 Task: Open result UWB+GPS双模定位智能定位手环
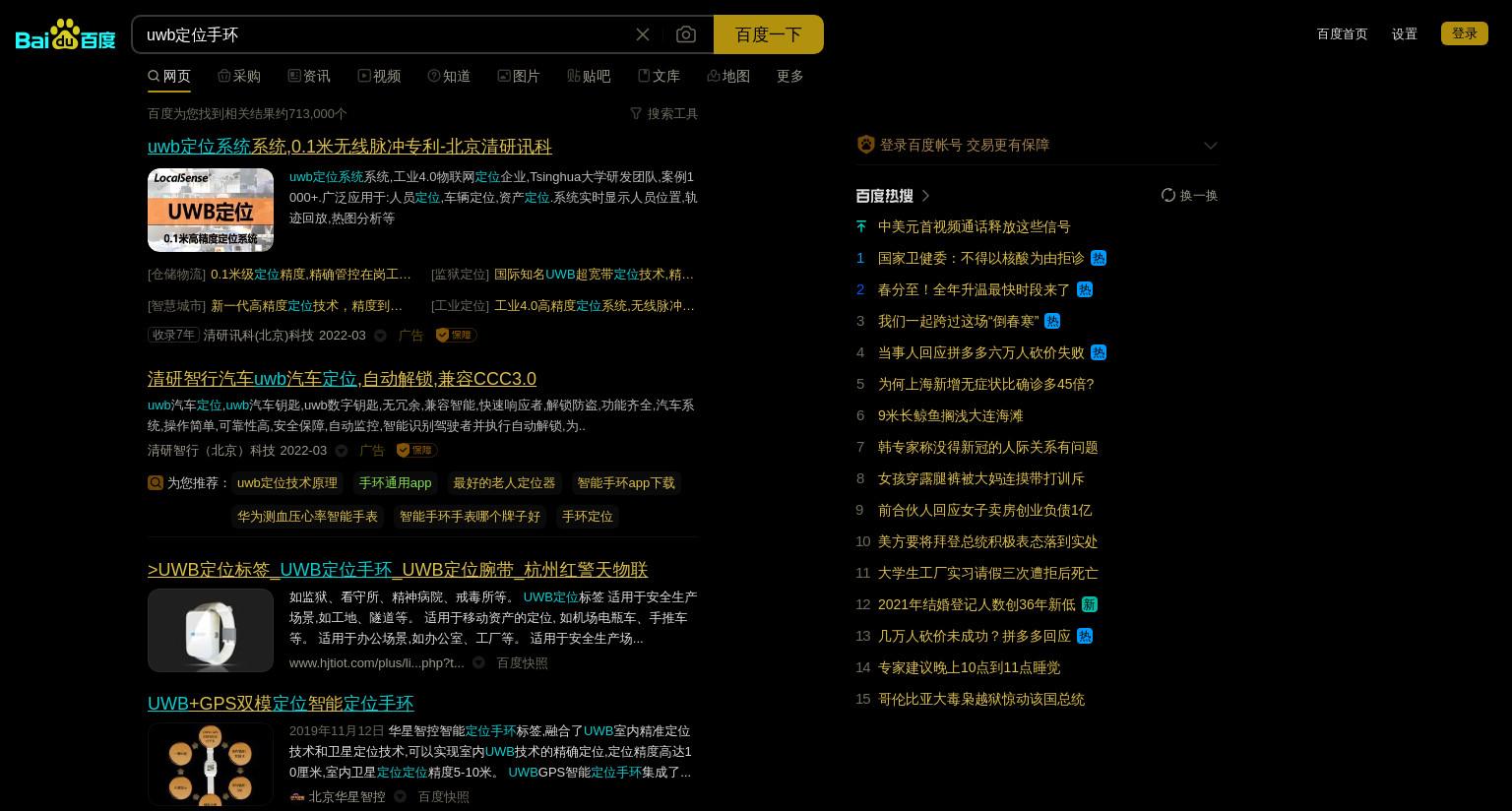pos(281,704)
